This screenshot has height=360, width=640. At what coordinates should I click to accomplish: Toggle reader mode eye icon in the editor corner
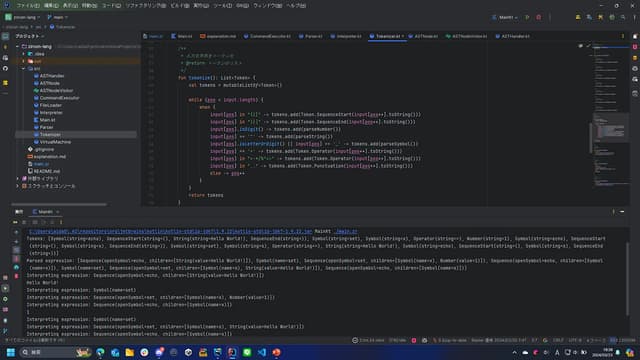click(580, 46)
